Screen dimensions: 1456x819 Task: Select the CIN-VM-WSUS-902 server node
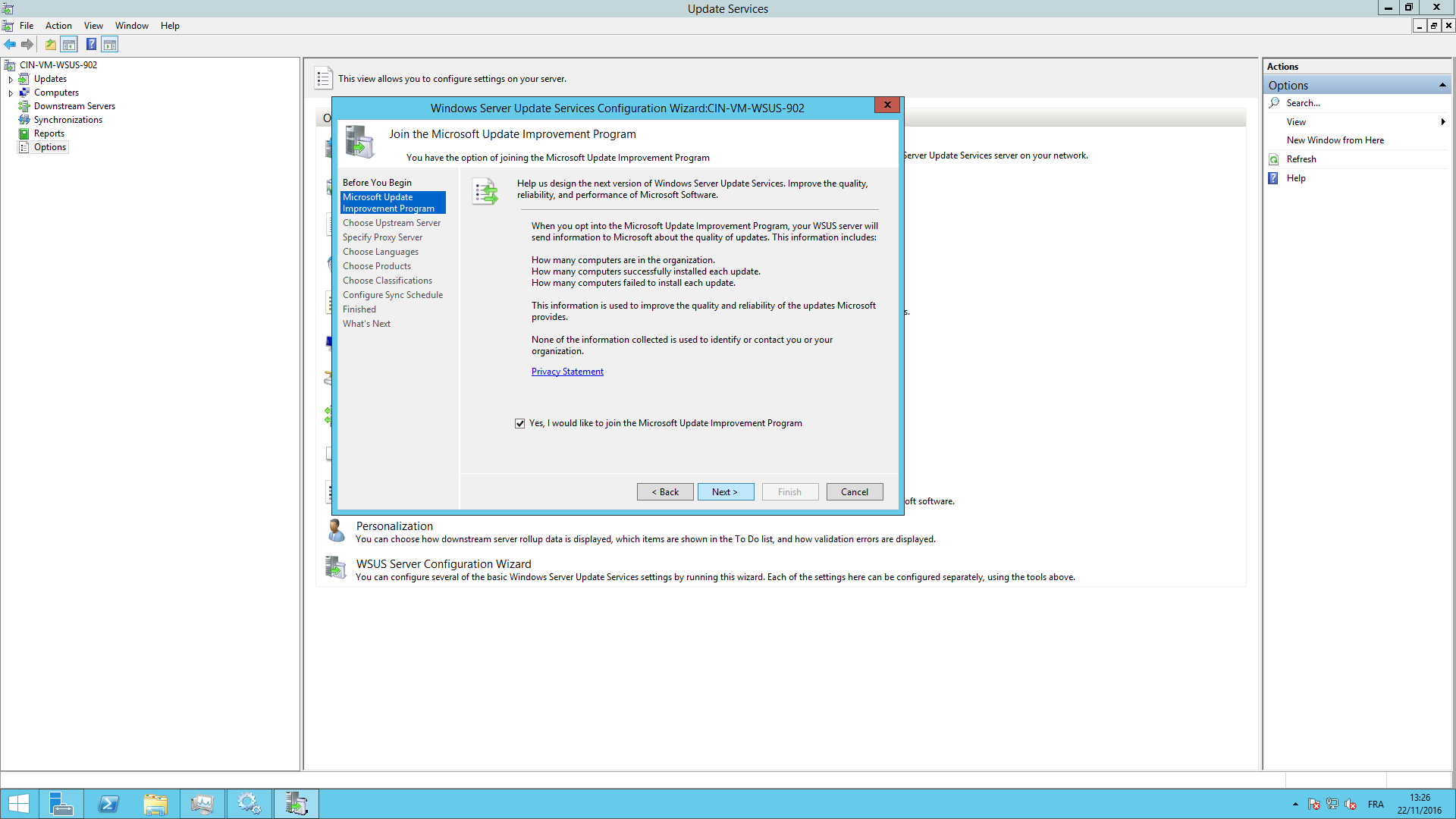58,65
